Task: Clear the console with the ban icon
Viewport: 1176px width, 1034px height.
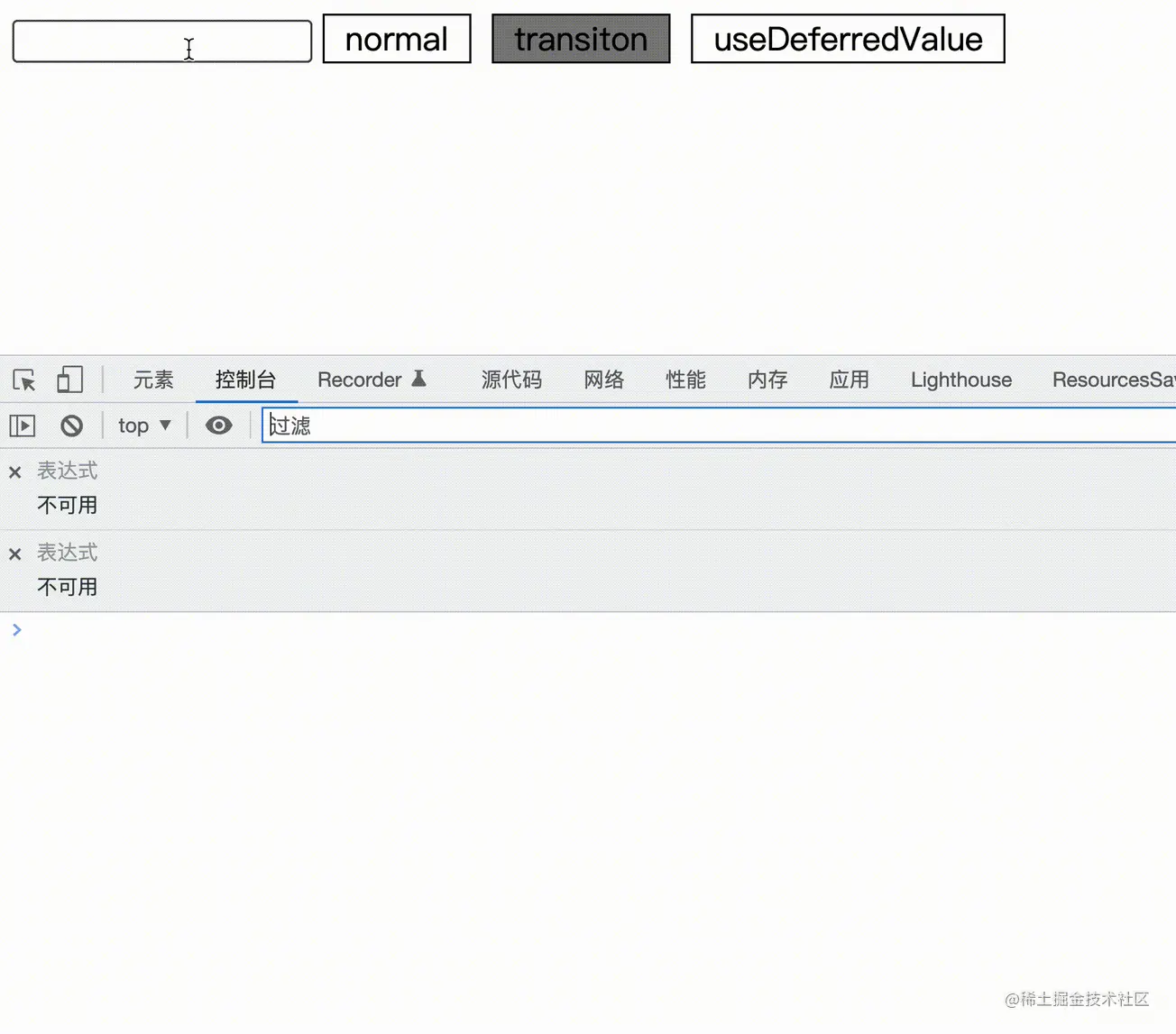Action: pos(72,425)
